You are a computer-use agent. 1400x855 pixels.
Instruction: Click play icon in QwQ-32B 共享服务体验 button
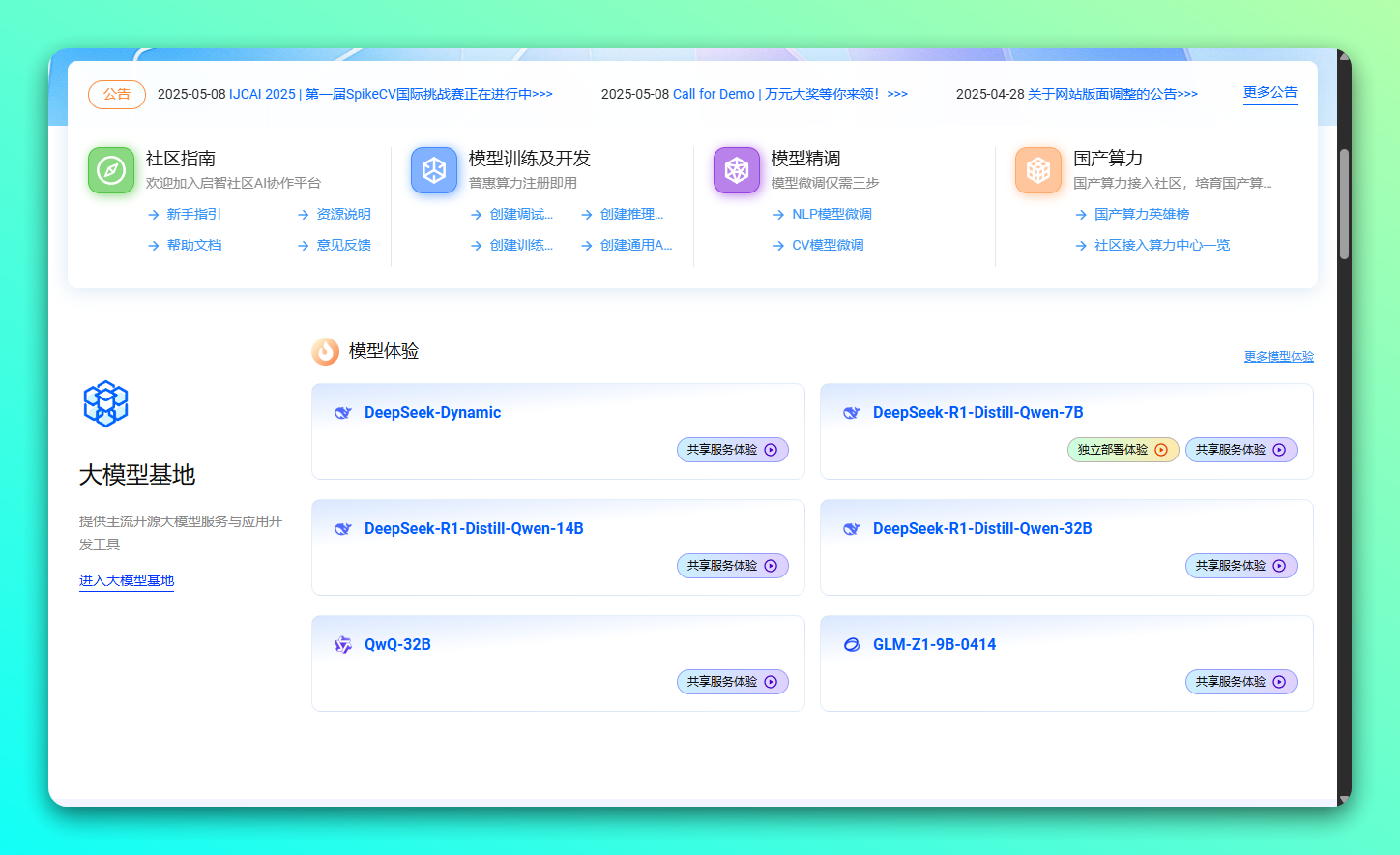[771, 682]
